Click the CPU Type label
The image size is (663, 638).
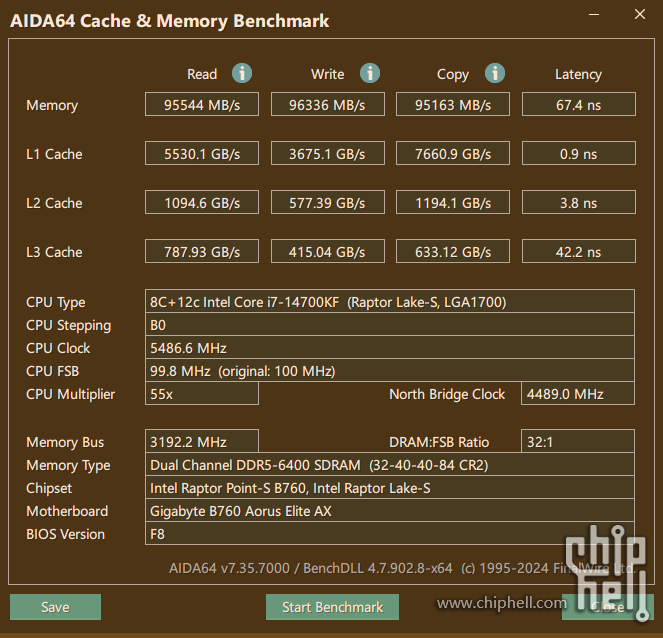coord(55,302)
